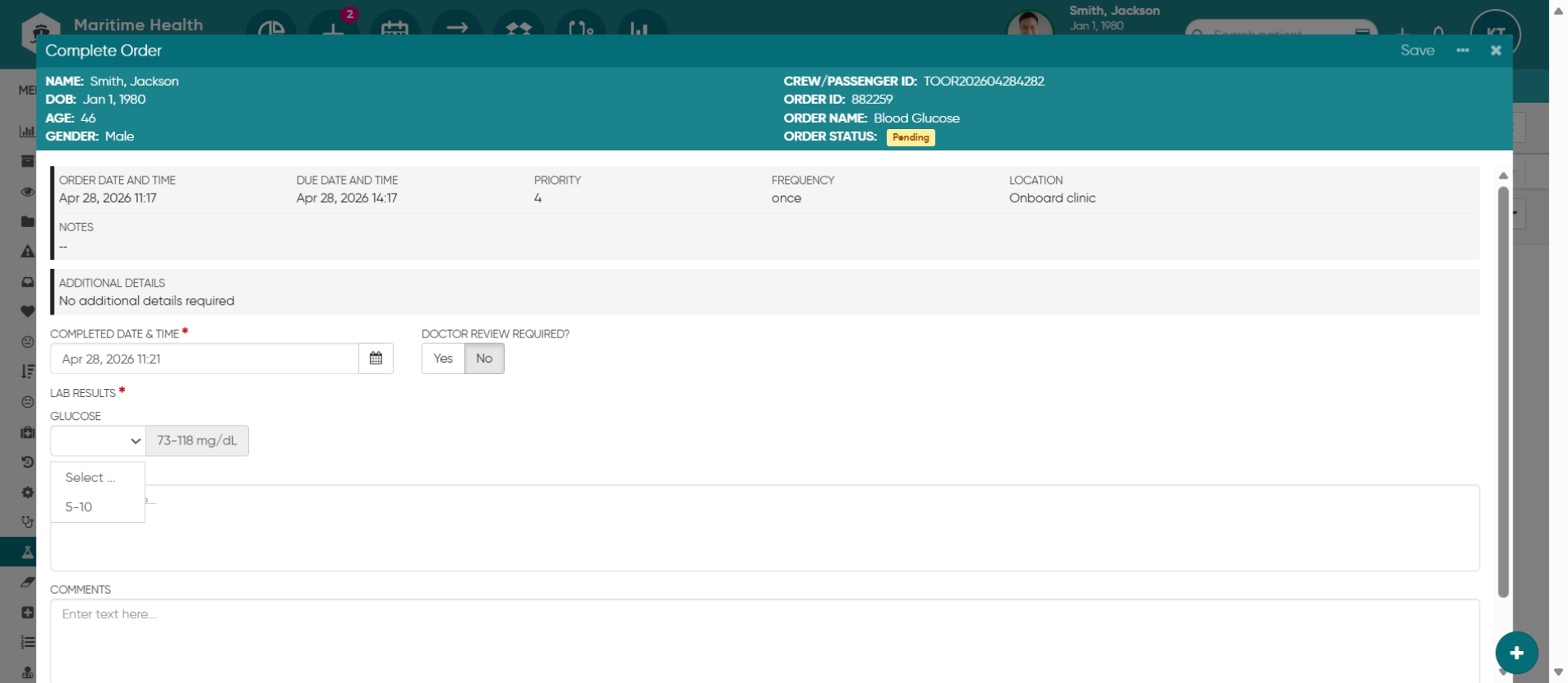Open the warning triangle icon in sidebar
This screenshot has width=1568, height=683.
[28, 252]
